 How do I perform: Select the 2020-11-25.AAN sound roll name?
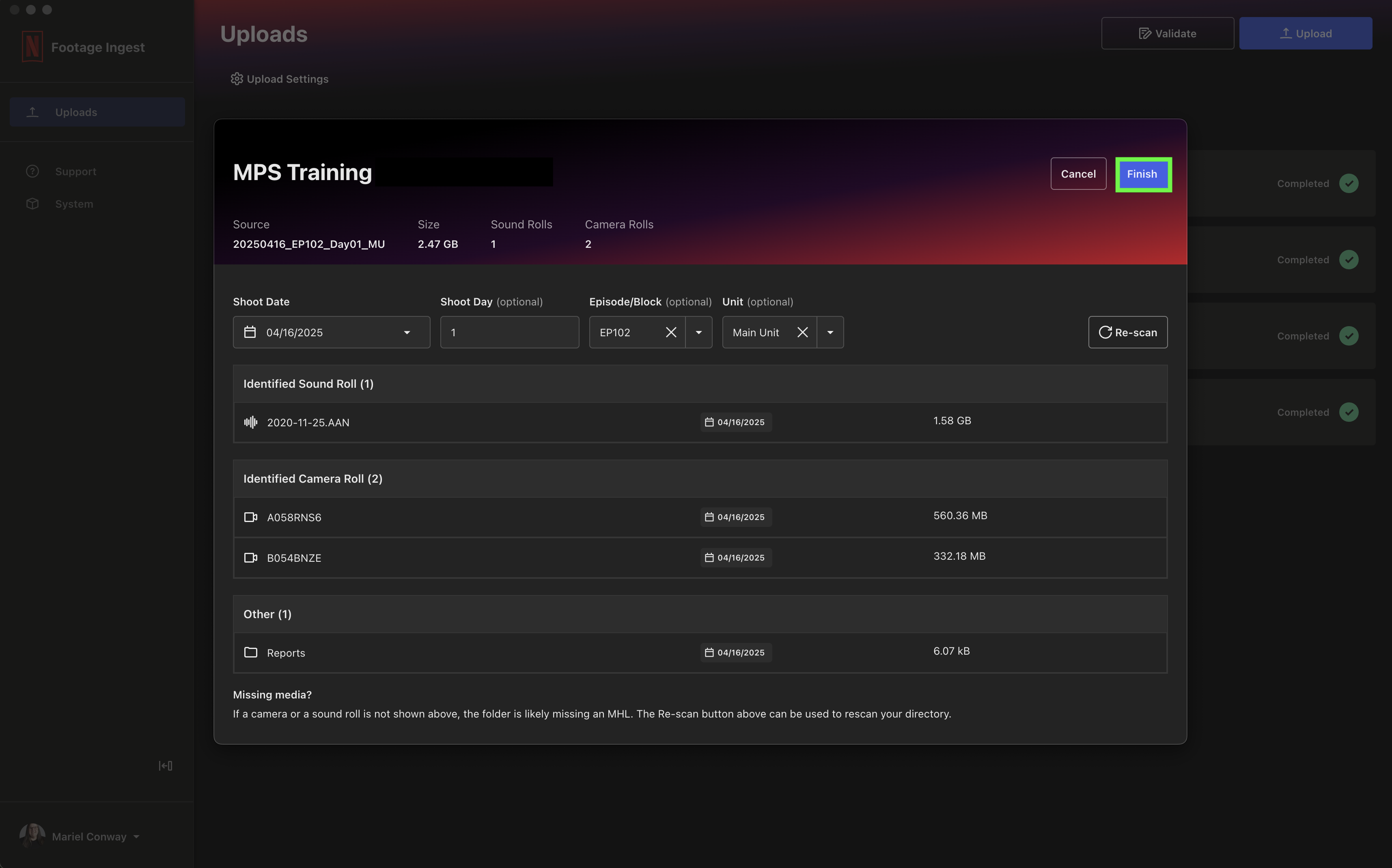pyautogui.click(x=308, y=423)
